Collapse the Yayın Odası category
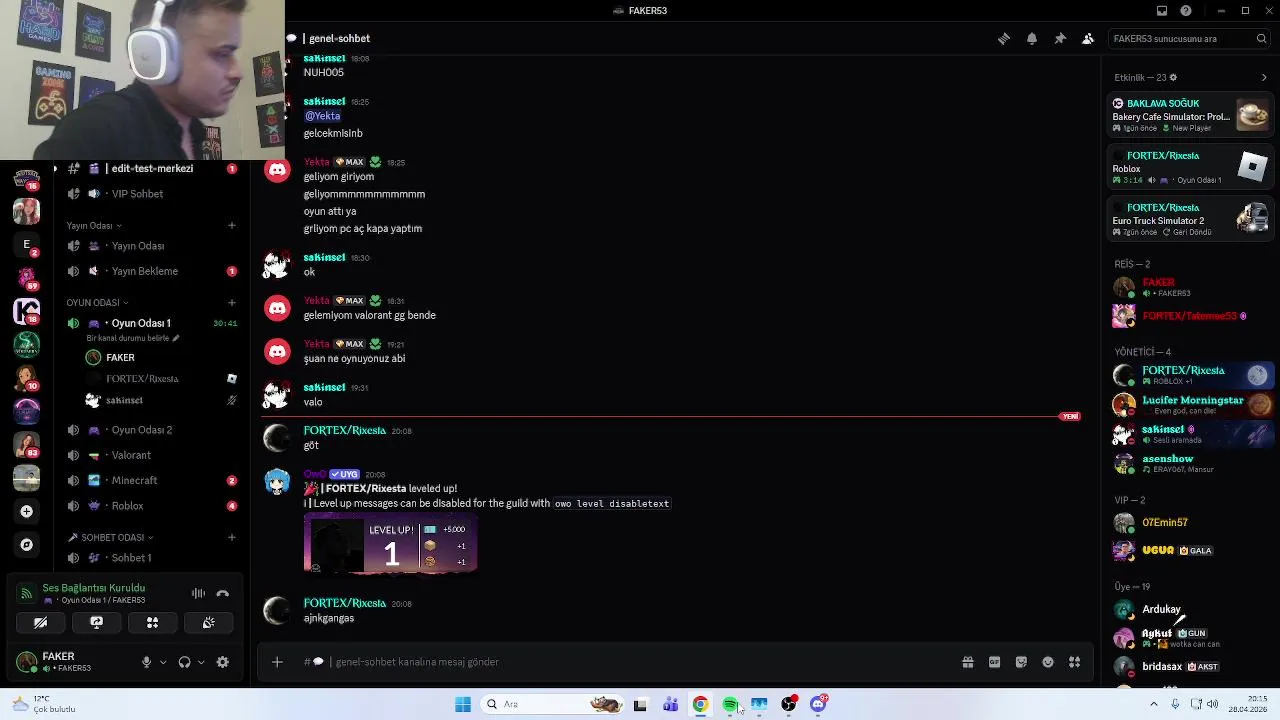The height and width of the screenshot is (720, 1280). (x=94, y=226)
